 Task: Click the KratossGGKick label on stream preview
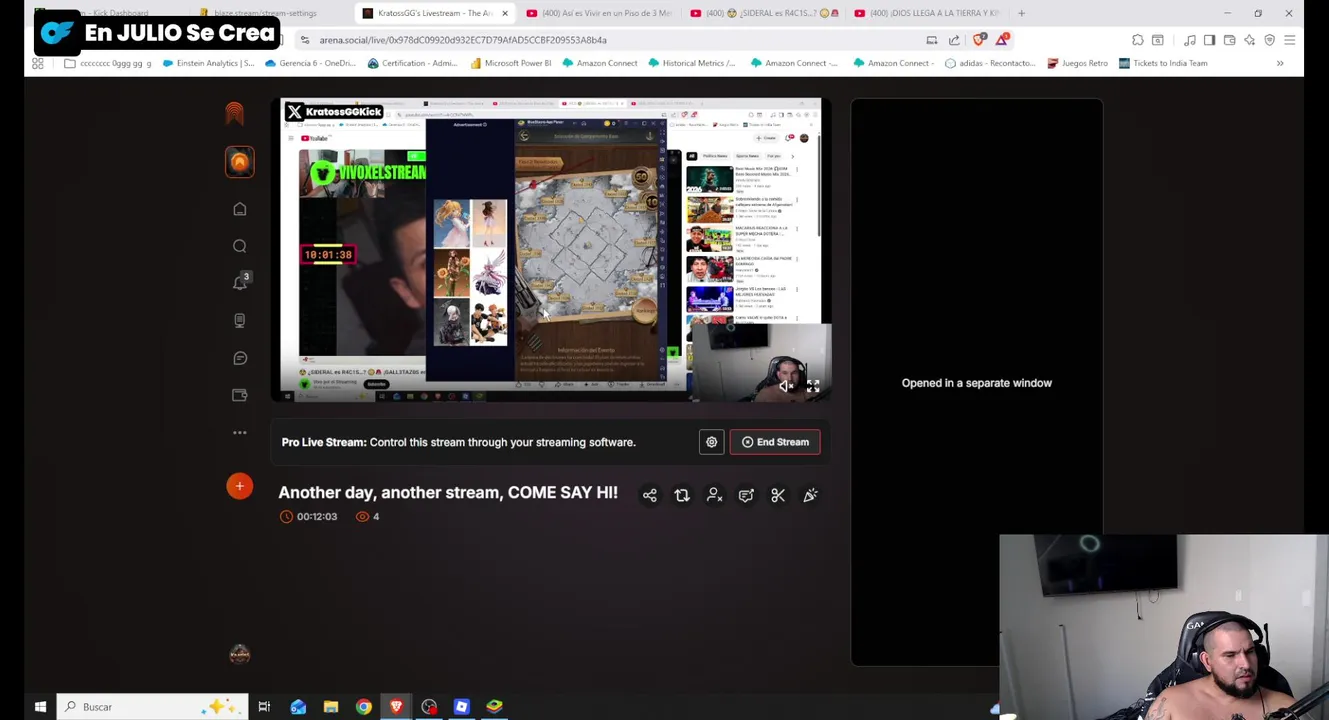(x=334, y=112)
